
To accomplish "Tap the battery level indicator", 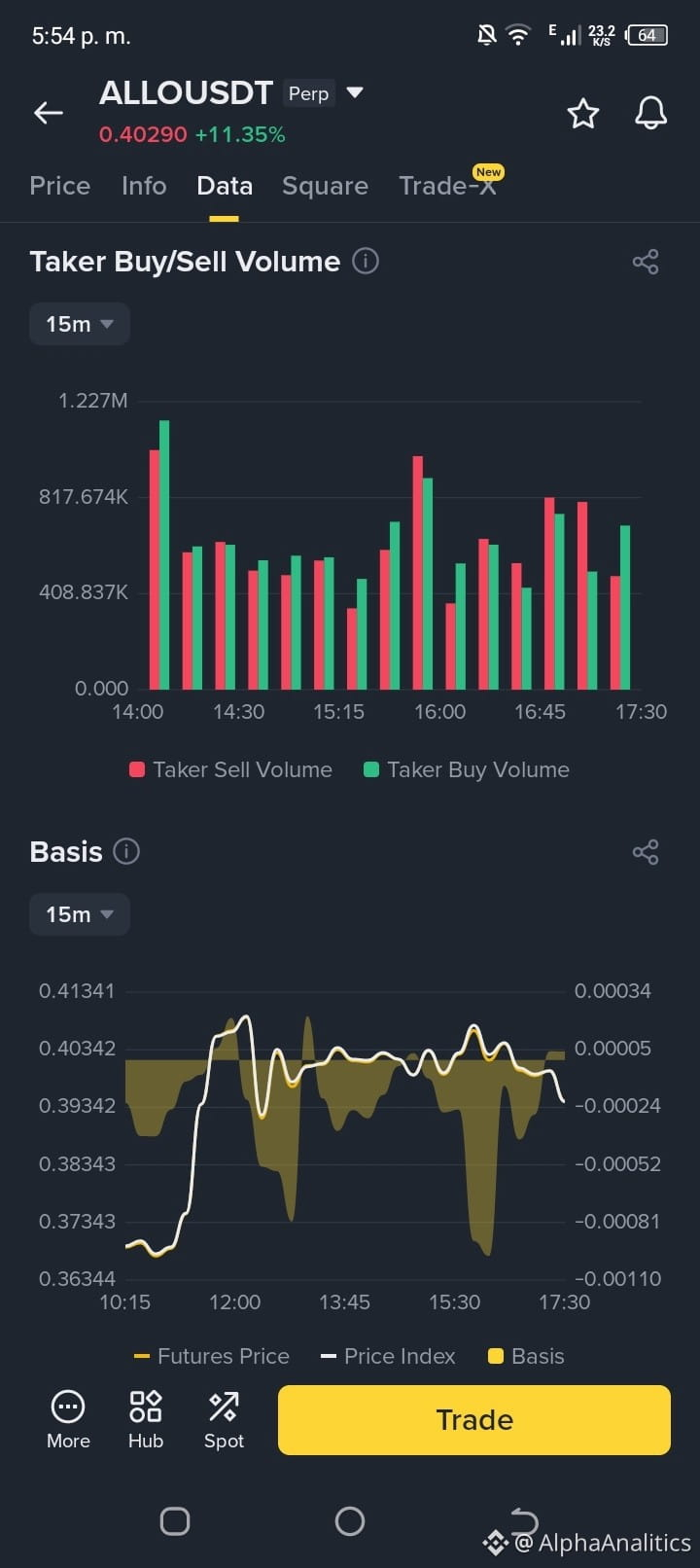I will coord(647,35).
